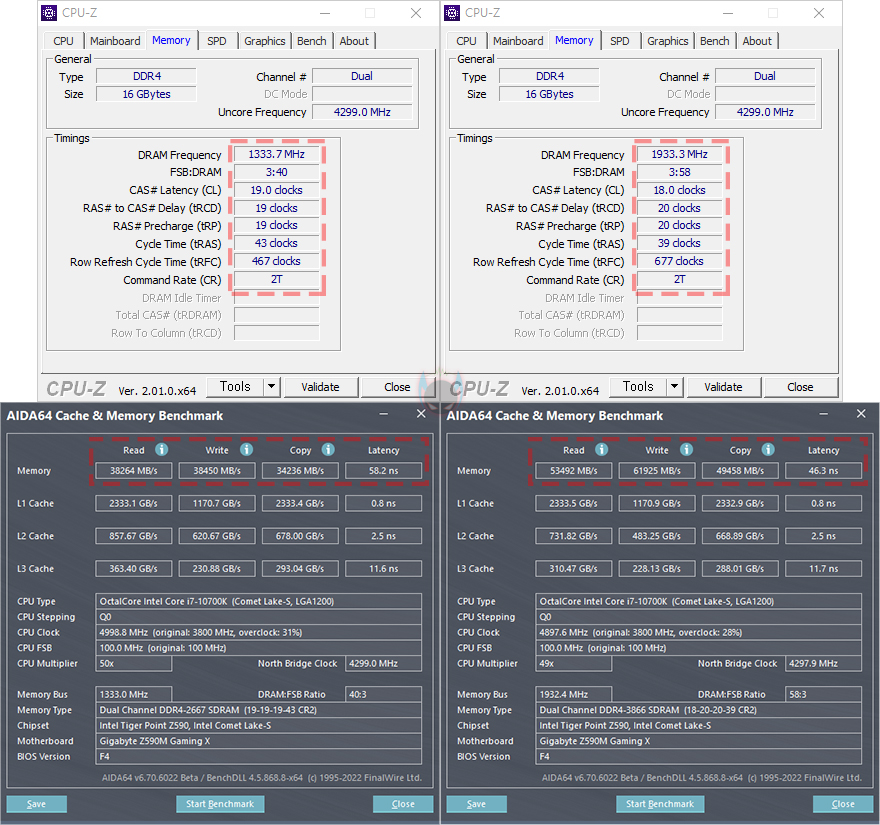The height and width of the screenshot is (825, 880).
Task: Show About tab in right CPU-Z window
Action: tap(757, 41)
